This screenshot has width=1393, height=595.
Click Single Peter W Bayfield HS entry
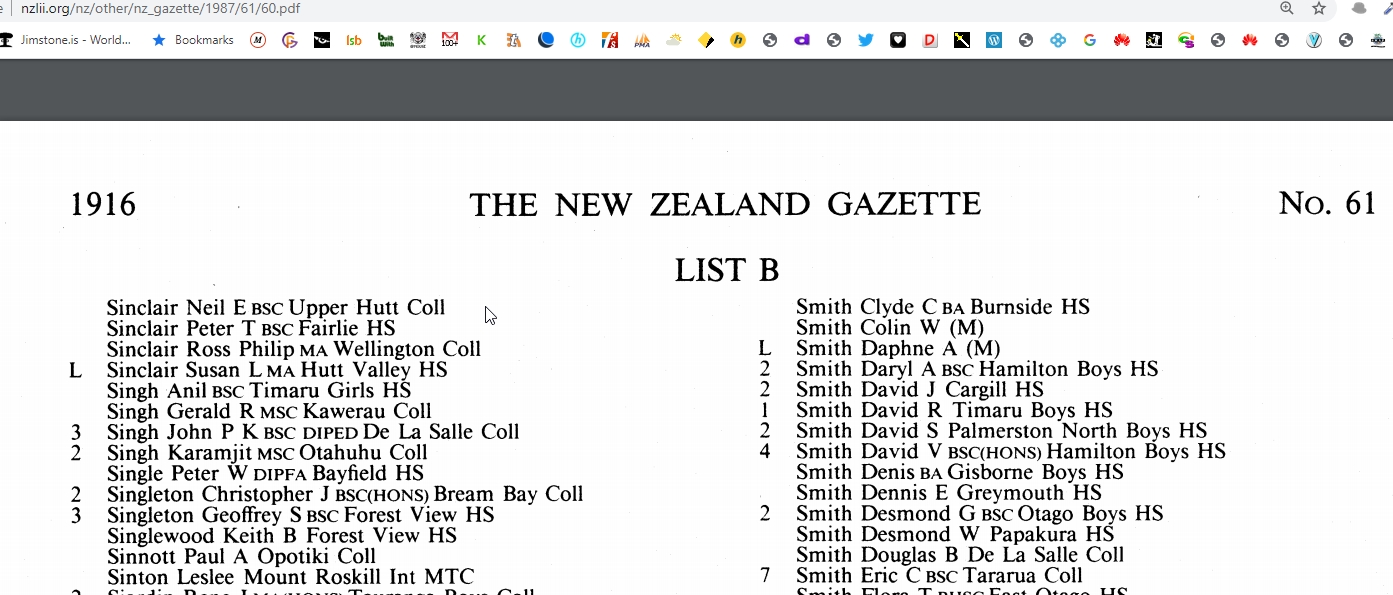point(265,474)
